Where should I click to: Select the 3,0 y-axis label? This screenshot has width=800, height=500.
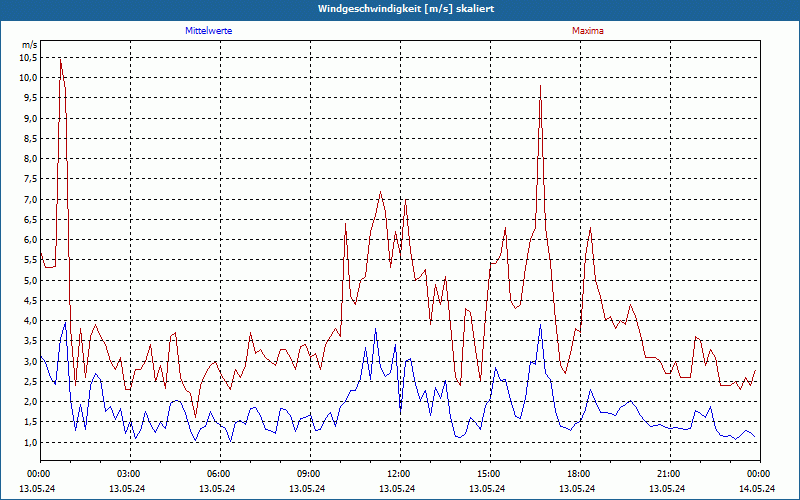pyautogui.click(x=31, y=361)
